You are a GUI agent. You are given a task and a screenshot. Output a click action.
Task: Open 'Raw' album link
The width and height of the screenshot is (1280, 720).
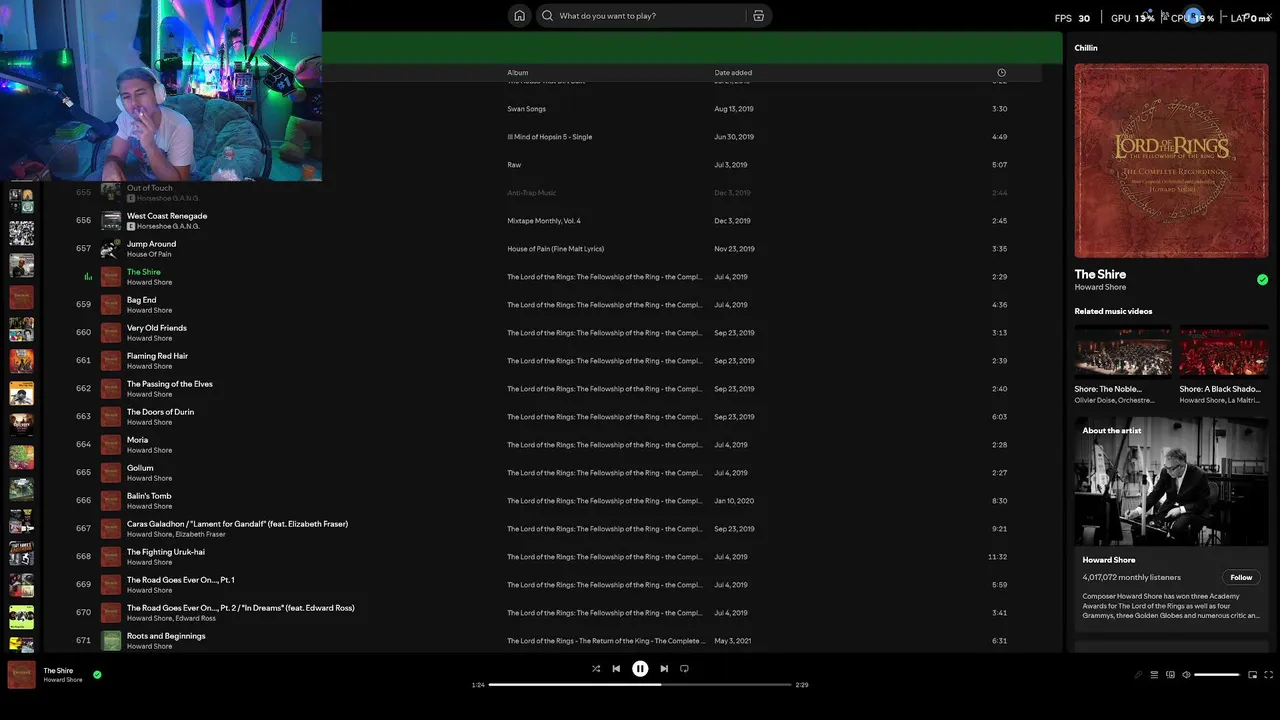point(514,165)
